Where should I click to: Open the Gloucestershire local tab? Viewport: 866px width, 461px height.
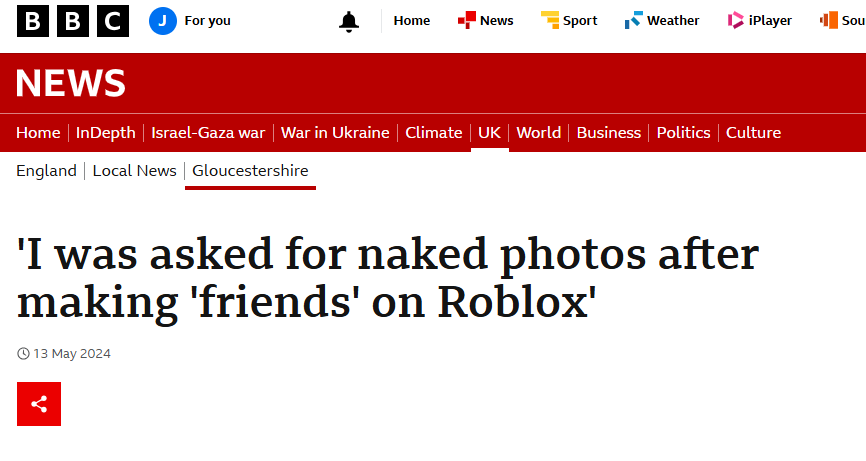click(250, 171)
